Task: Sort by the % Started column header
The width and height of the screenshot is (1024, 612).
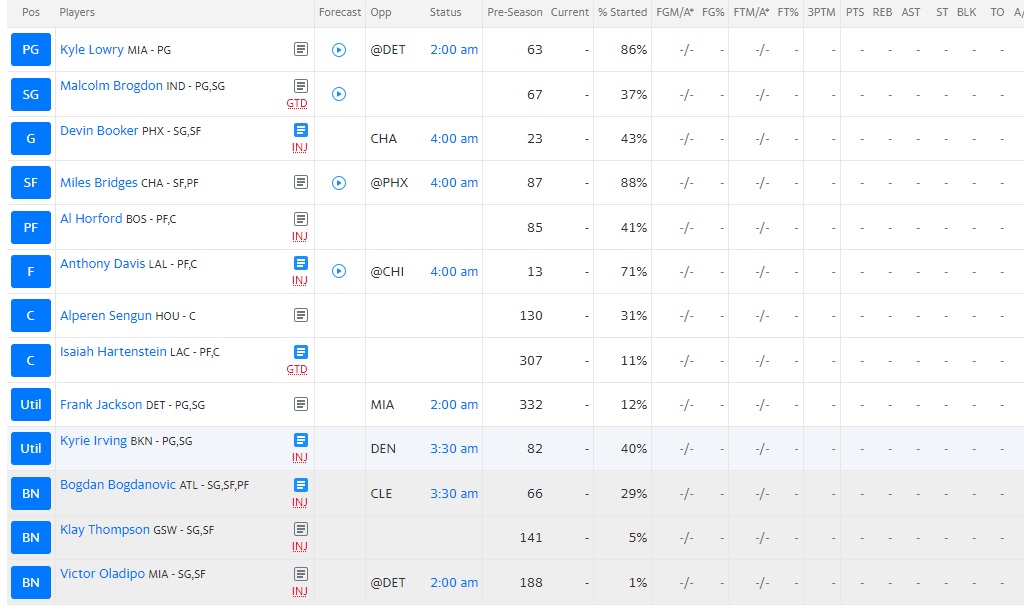Action: 622,12
